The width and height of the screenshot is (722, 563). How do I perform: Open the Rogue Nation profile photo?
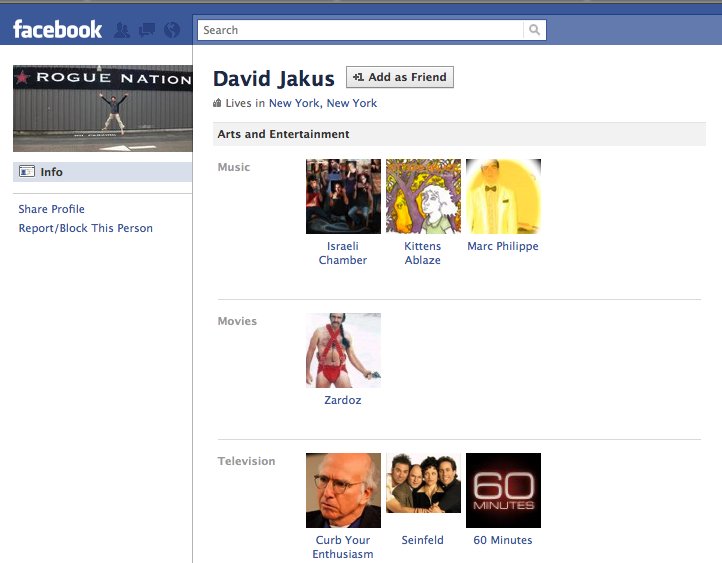coord(102,108)
